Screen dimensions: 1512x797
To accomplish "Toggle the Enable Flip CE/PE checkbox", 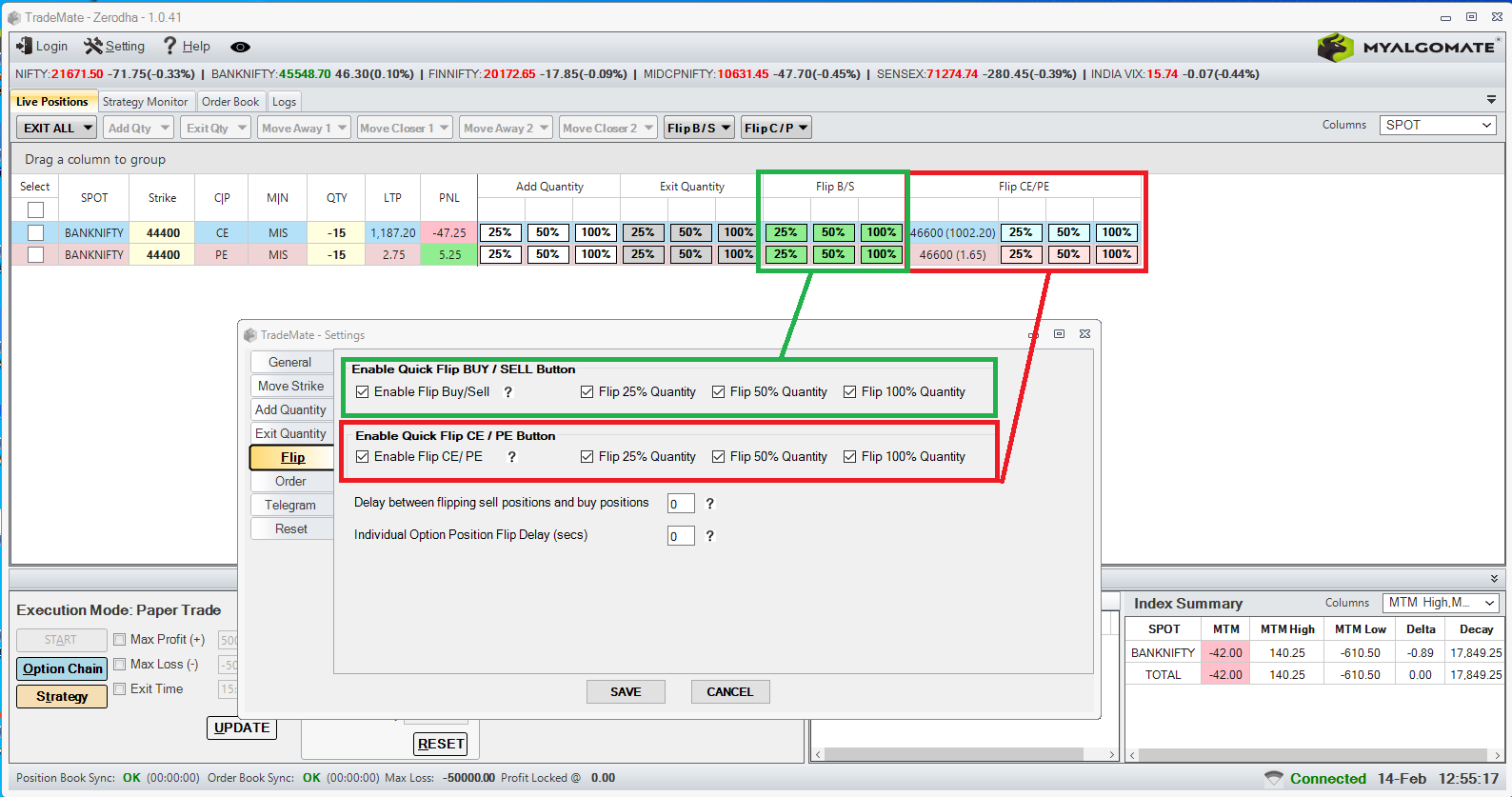I will click(x=363, y=457).
